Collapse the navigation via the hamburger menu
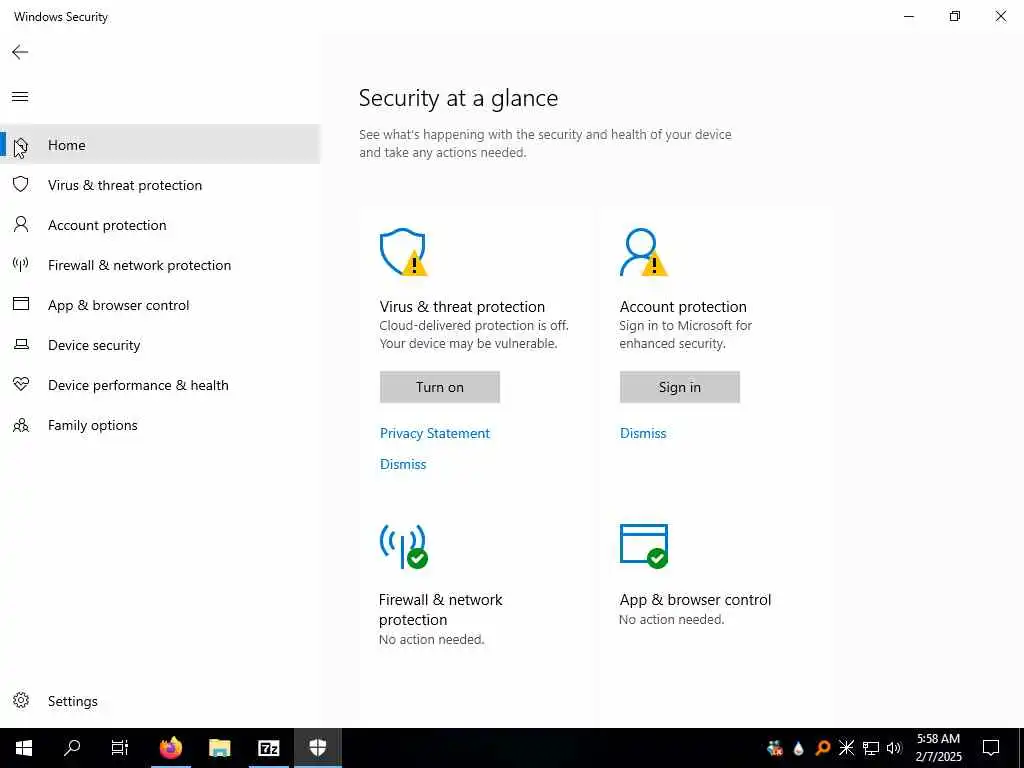 (x=20, y=97)
